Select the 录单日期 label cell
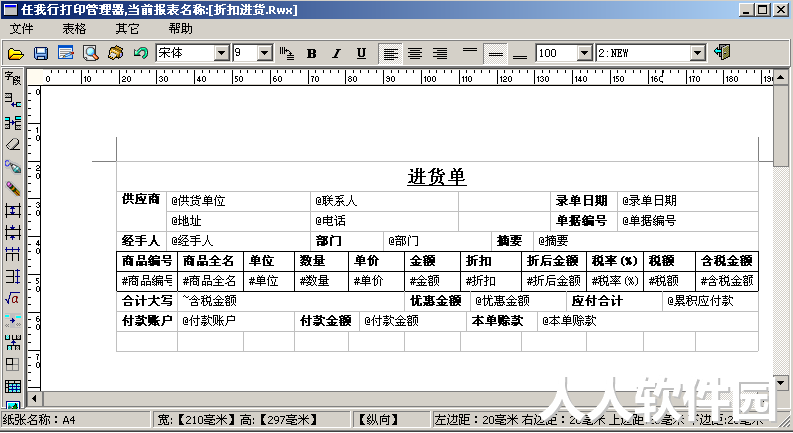This screenshot has height=433, width=793. [584, 201]
